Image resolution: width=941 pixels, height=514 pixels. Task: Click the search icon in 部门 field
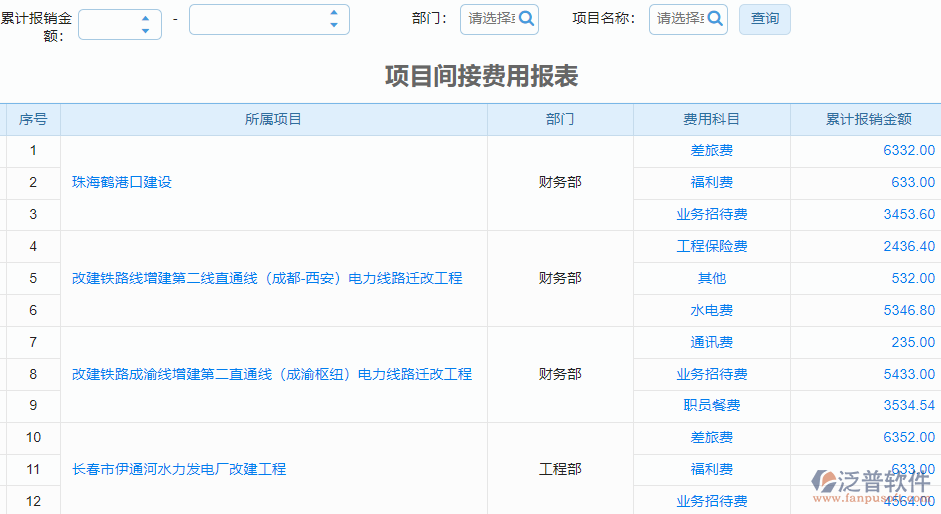(x=526, y=19)
